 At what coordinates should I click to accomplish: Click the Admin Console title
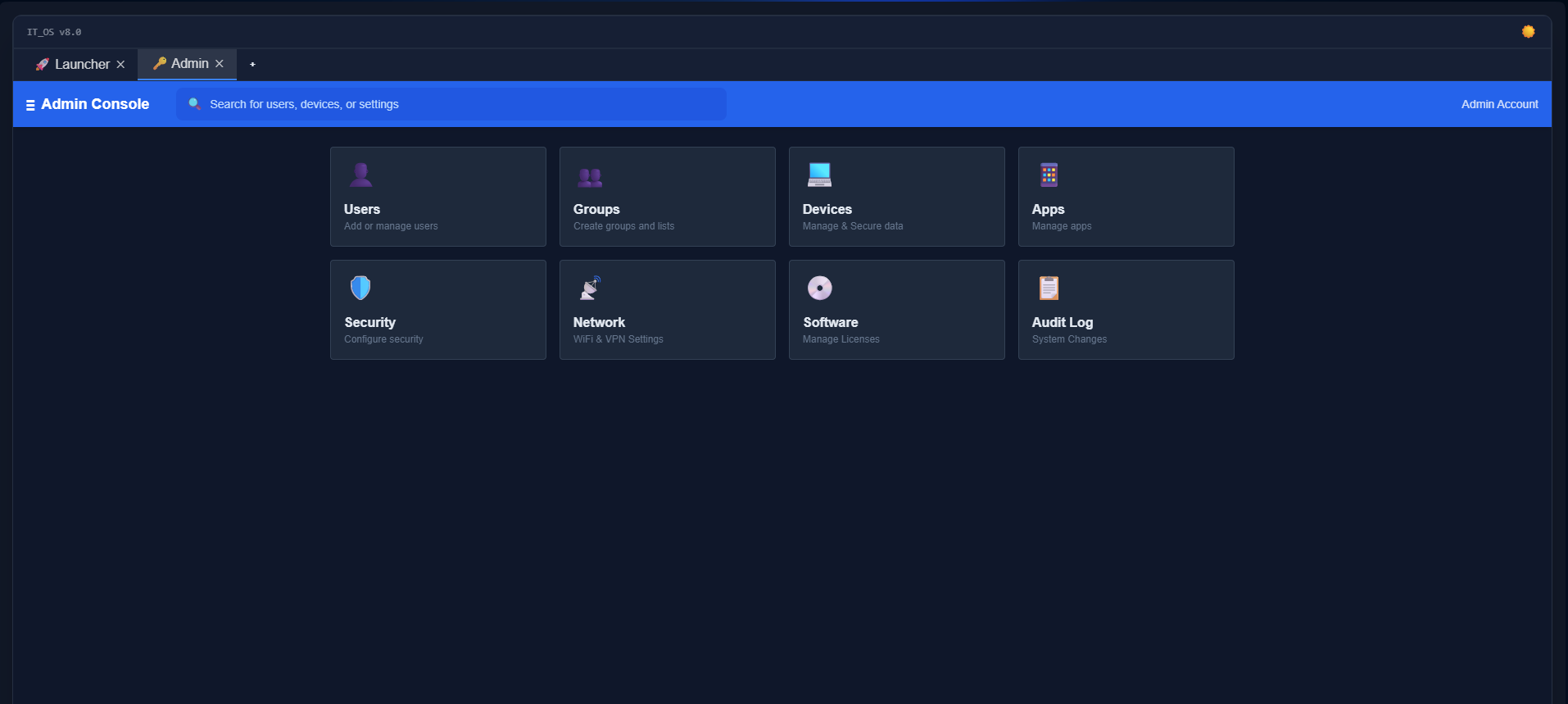(x=95, y=104)
